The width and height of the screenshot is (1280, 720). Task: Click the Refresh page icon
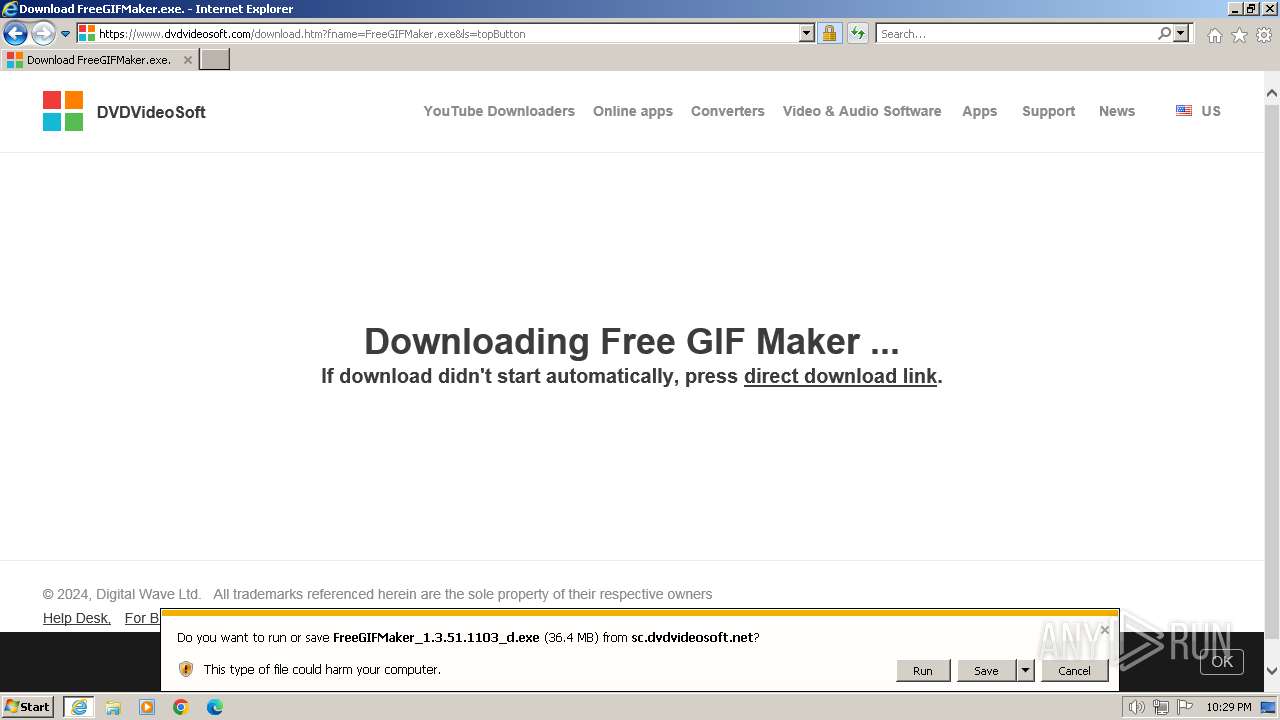(858, 33)
